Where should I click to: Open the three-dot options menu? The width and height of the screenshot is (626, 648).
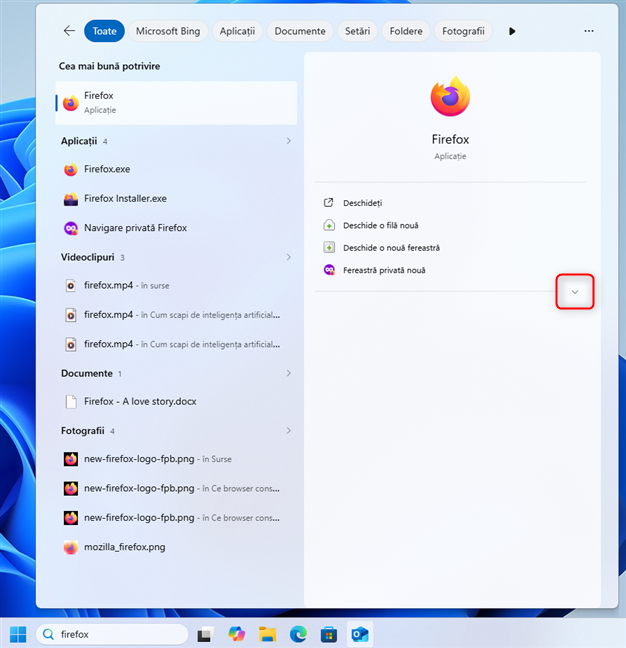(x=589, y=31)
